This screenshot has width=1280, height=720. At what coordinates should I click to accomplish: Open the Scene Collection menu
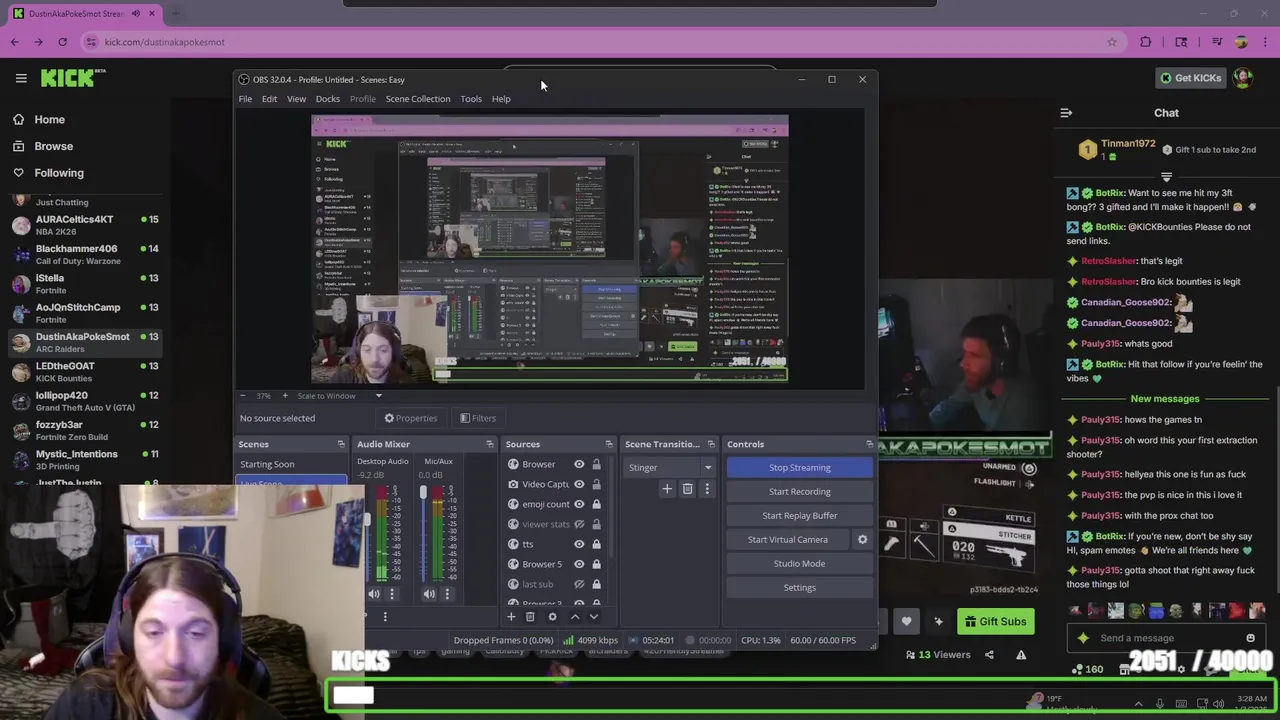pos(418,99)
